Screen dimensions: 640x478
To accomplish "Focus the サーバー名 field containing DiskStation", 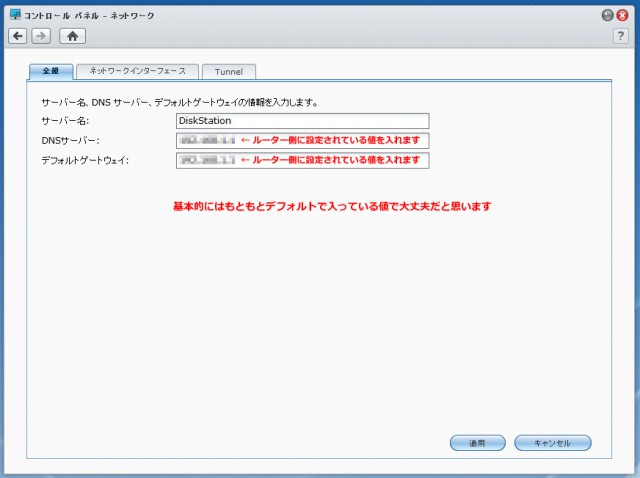I will 301,120.
